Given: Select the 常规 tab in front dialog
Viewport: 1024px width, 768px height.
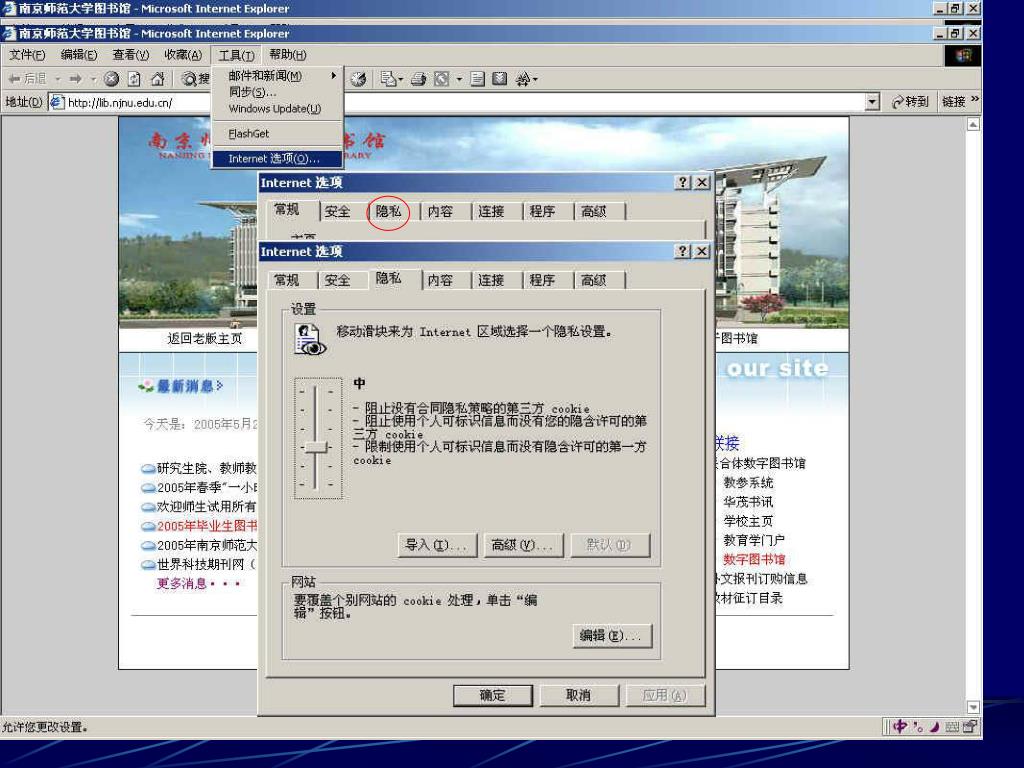Looking at the screenshot, I should pyautogui.click(x=286, y=280).
